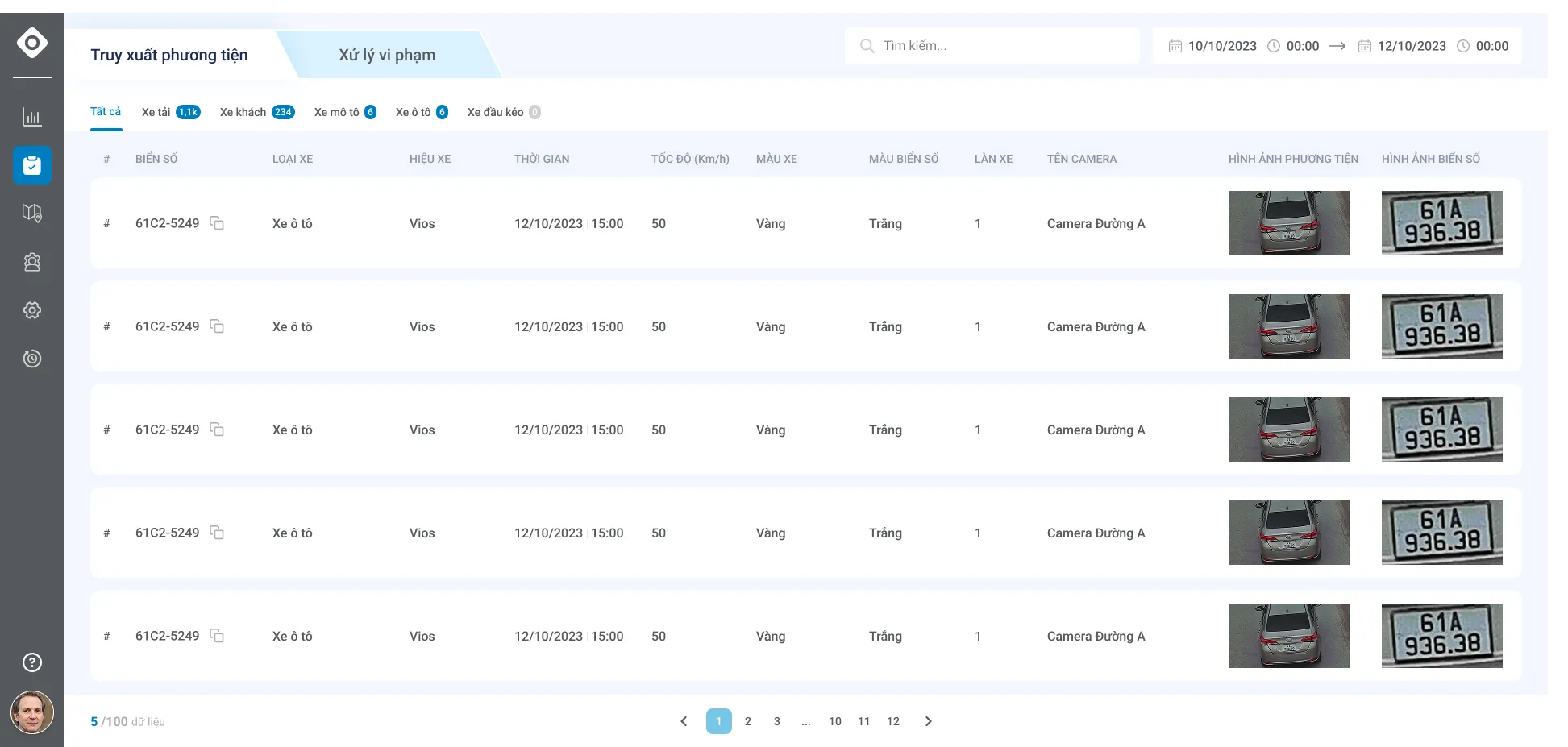Focus the Tìm kiếm search field
Image resolution: width=1568 pixels, height=747 pixels.
pyautogui.click(x=992, y=46)
